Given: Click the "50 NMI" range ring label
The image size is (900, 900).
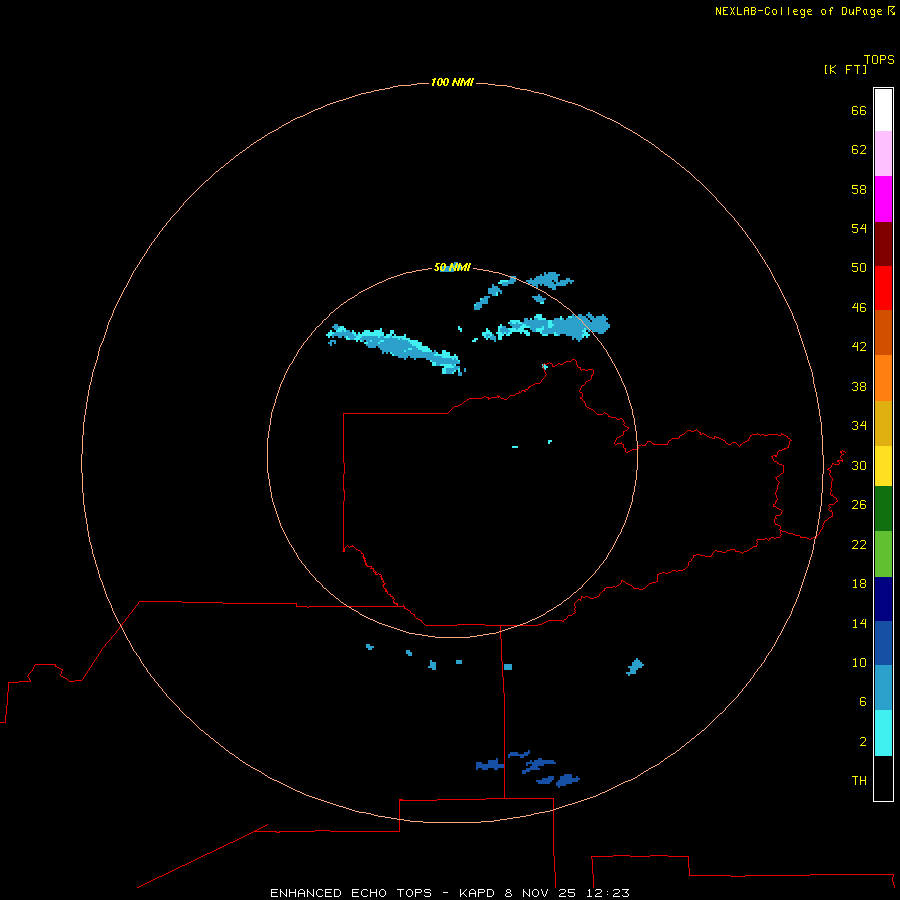Looking at the screenshot, I should tap(452, 267).
